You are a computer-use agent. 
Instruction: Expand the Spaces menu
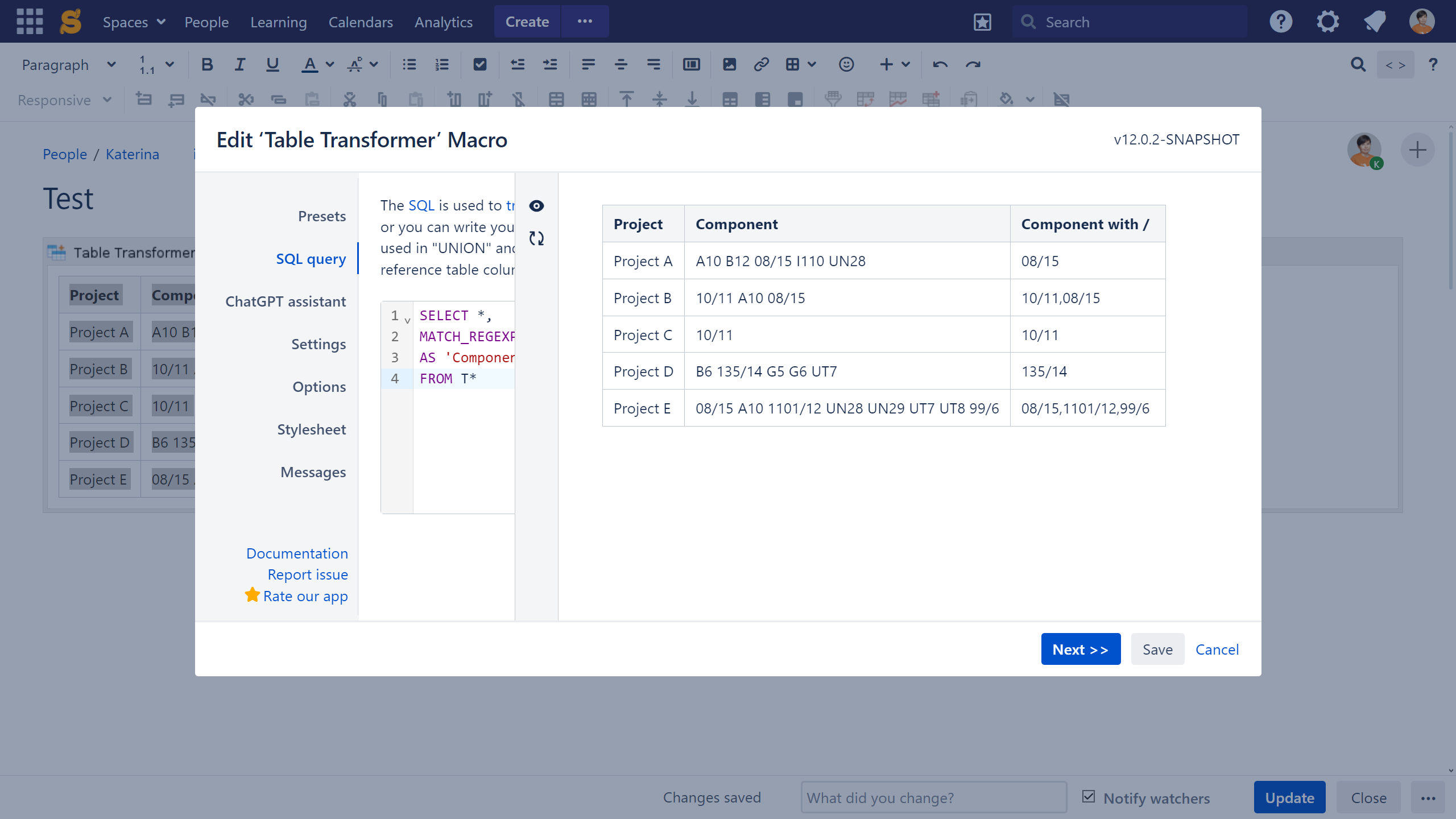click(x=134, y=22)
